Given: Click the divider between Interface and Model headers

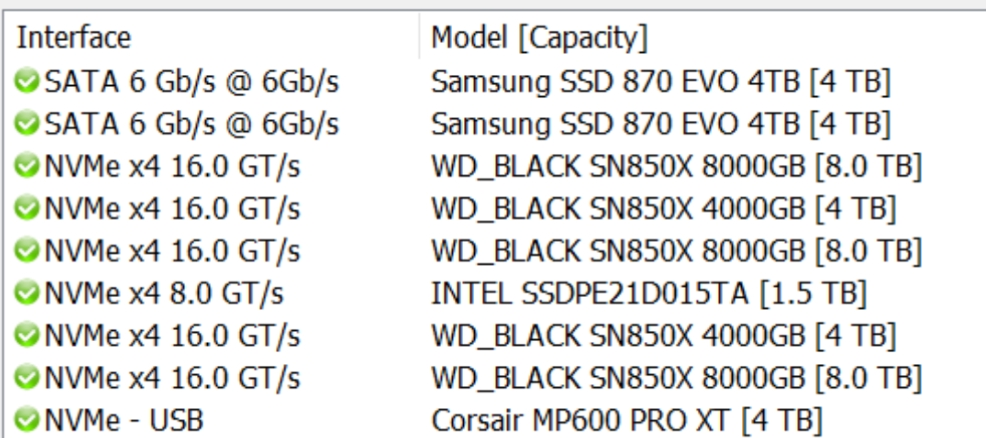Looking at the screenshot, I should [420, 38].
